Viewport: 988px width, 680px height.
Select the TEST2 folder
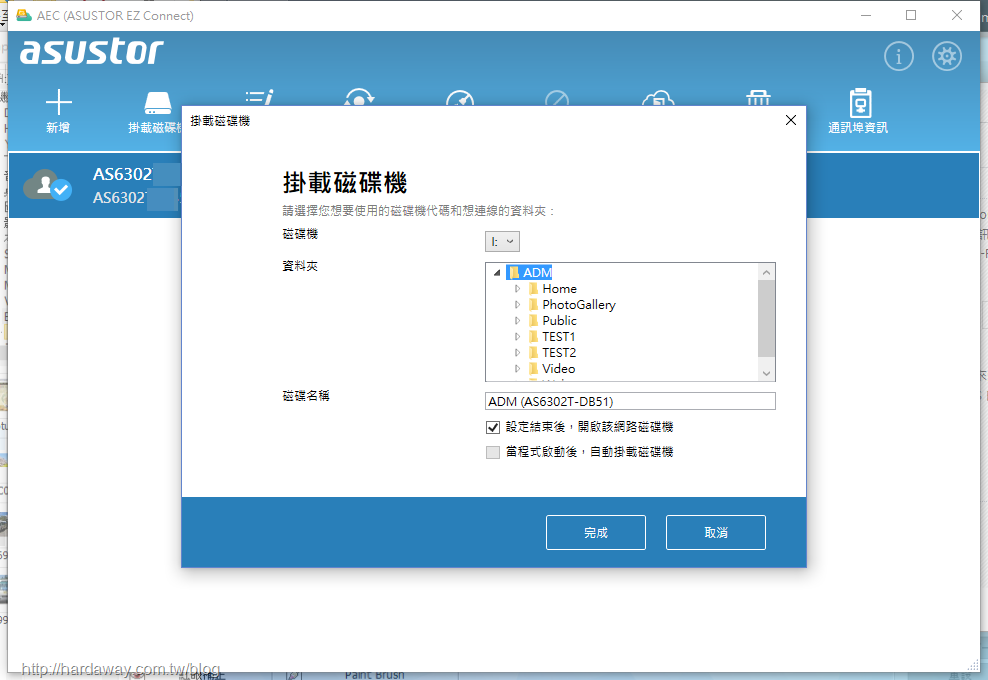(x=553, y=352)
